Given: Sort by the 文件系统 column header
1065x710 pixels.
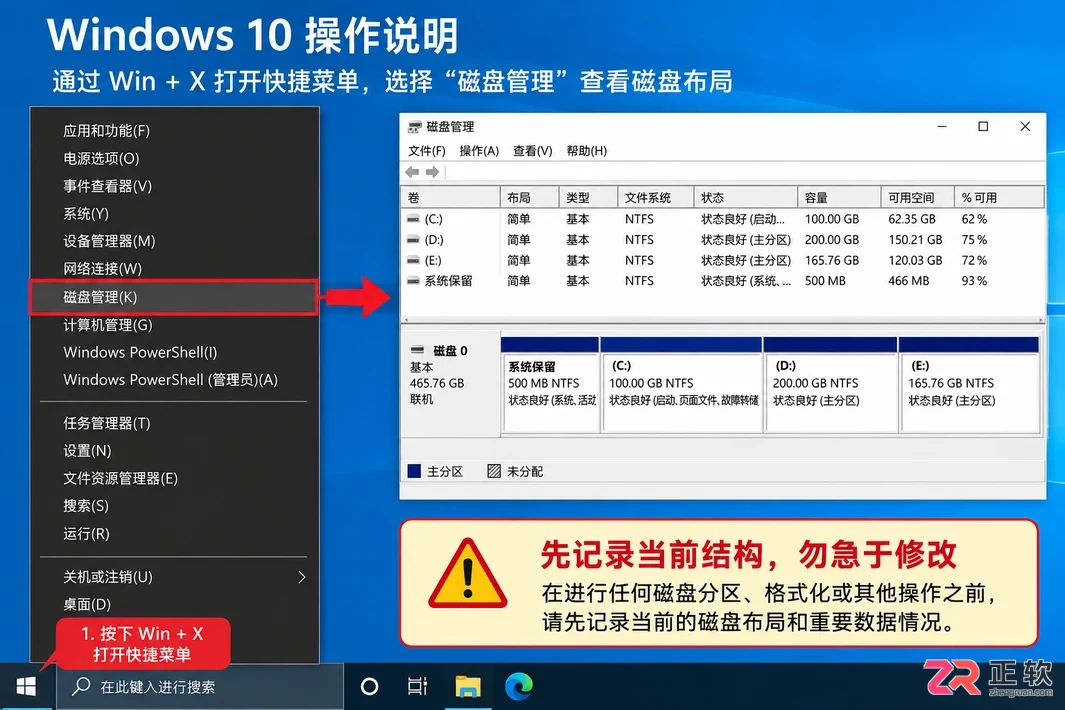Looking at the screenshot, I should coord(655,197).
